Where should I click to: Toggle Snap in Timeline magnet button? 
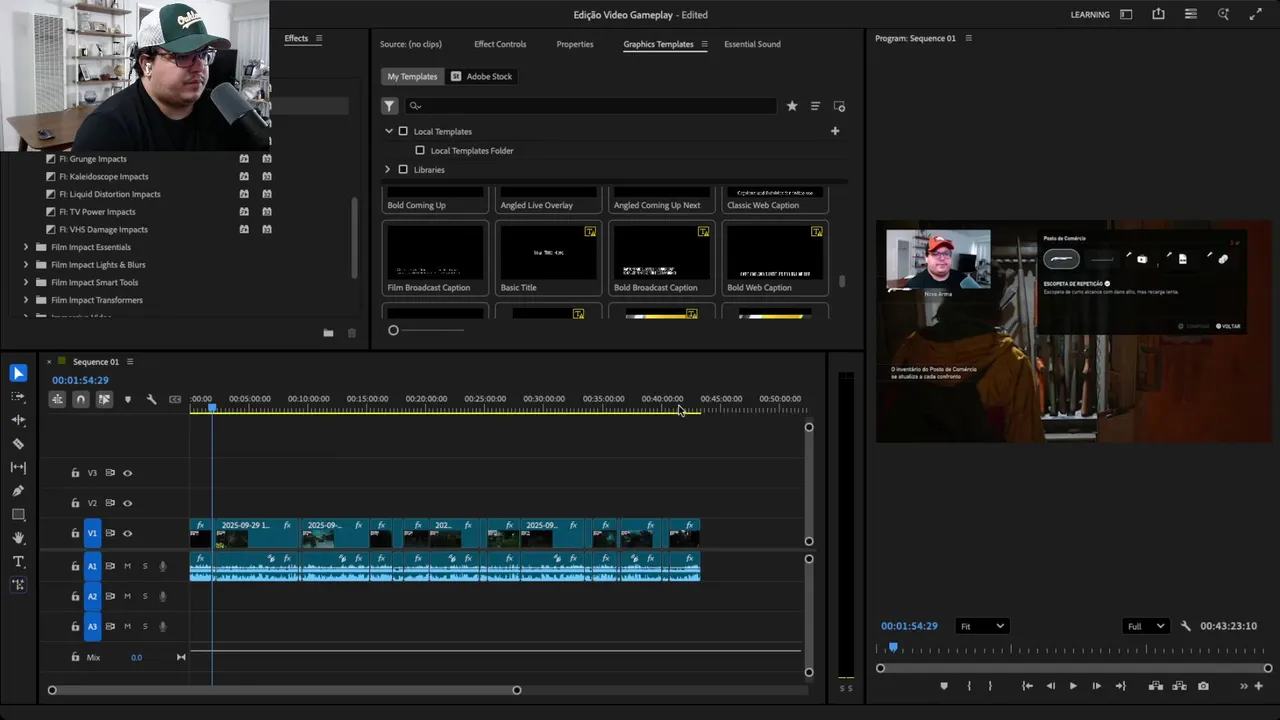click(81, 399)
